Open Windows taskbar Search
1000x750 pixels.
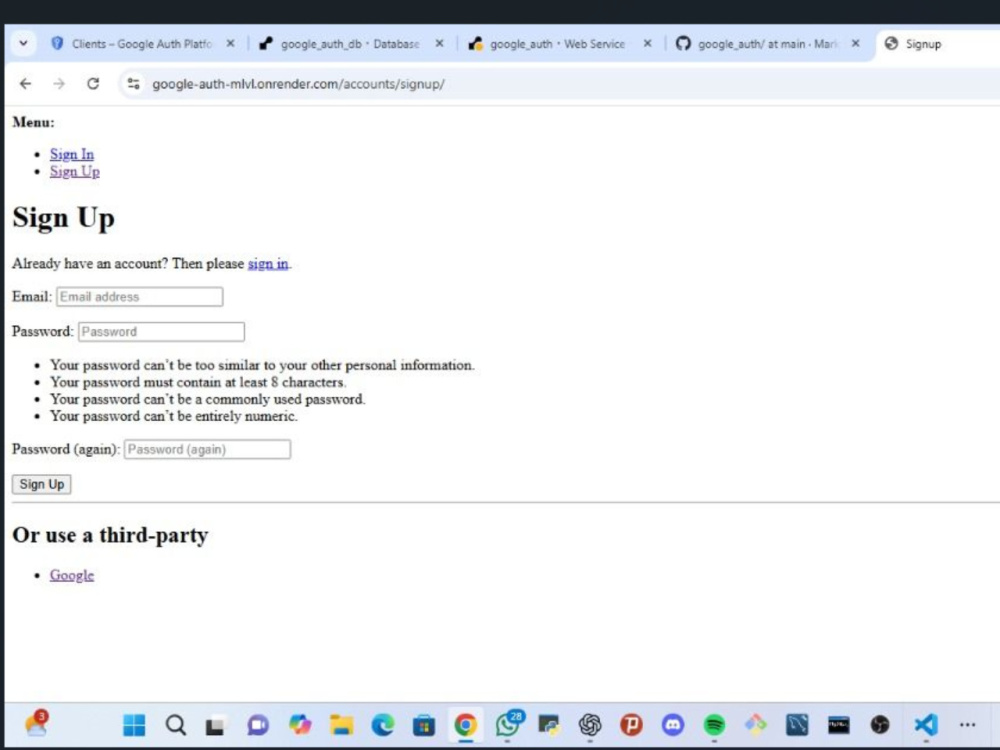pos(175,724)
